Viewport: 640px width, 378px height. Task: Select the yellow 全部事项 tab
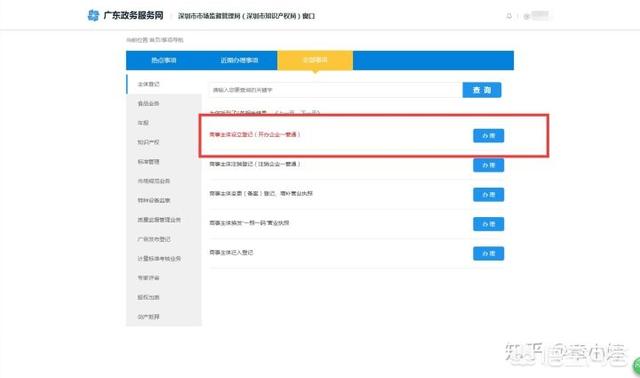[315, 60]
